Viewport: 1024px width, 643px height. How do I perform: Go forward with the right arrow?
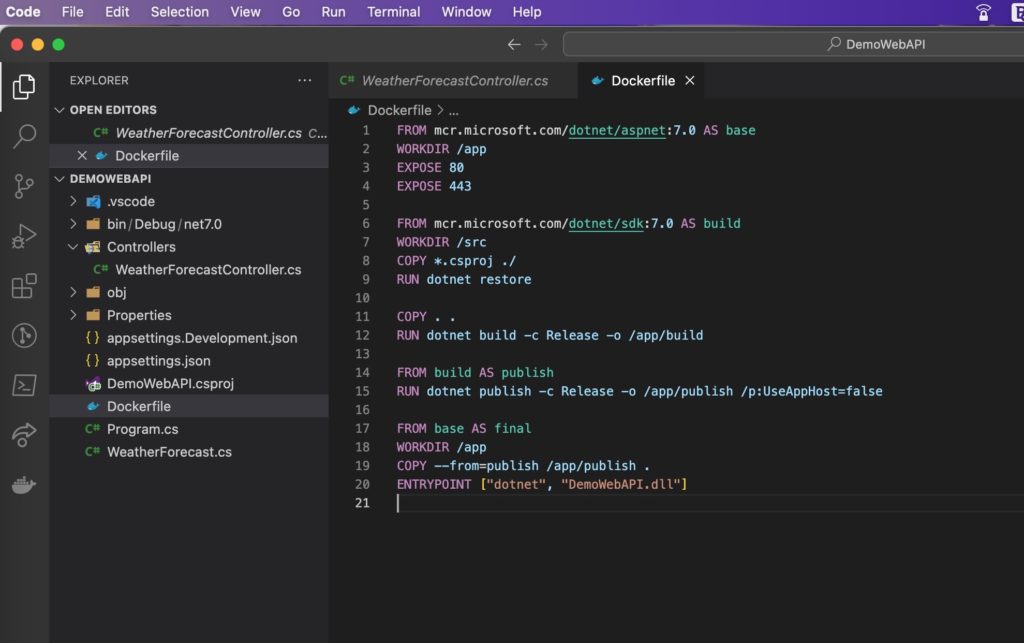point(541,44)
